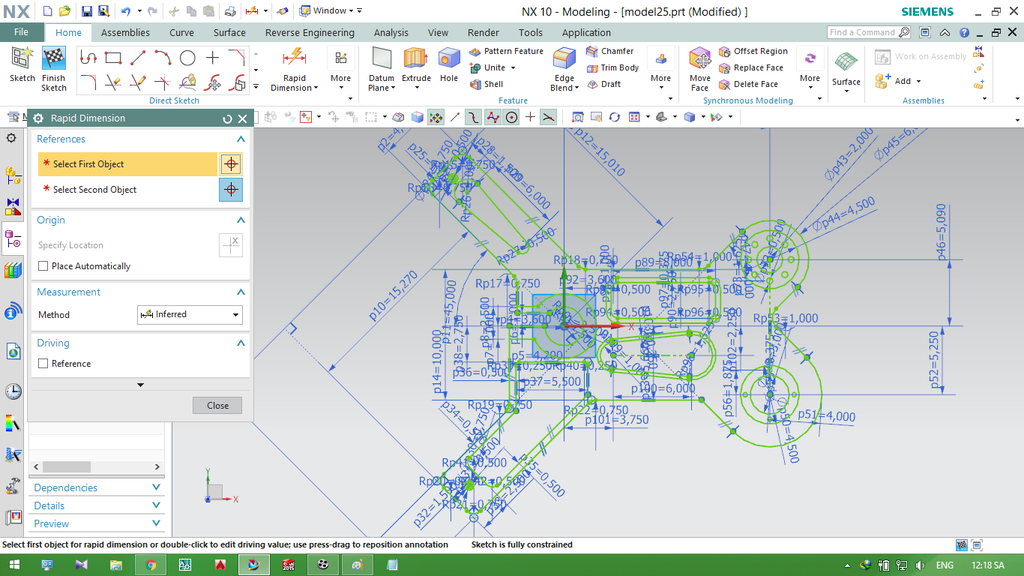Click the Trim Body command
1024x576 pixels.
click(x=613, y=68)
